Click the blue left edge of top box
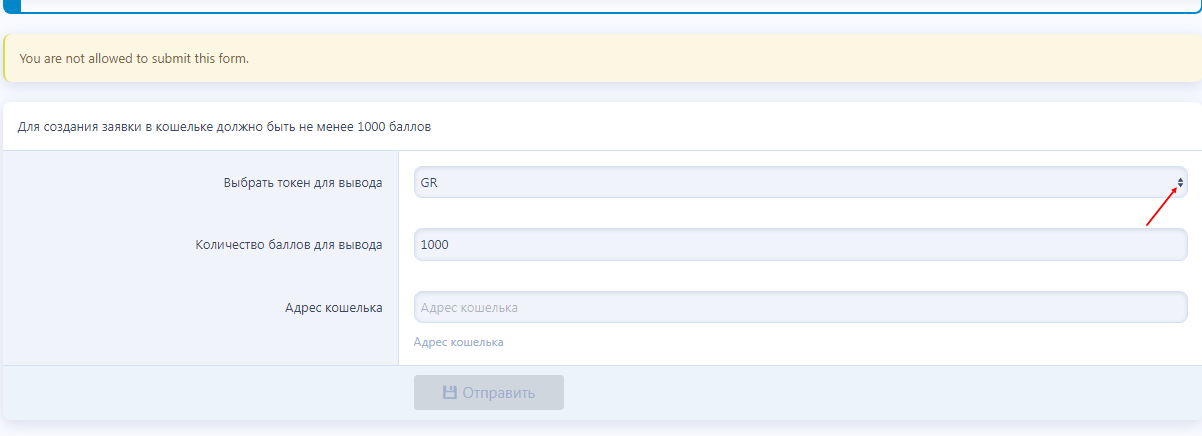The image size is (1202, 436). click(13, 6)
